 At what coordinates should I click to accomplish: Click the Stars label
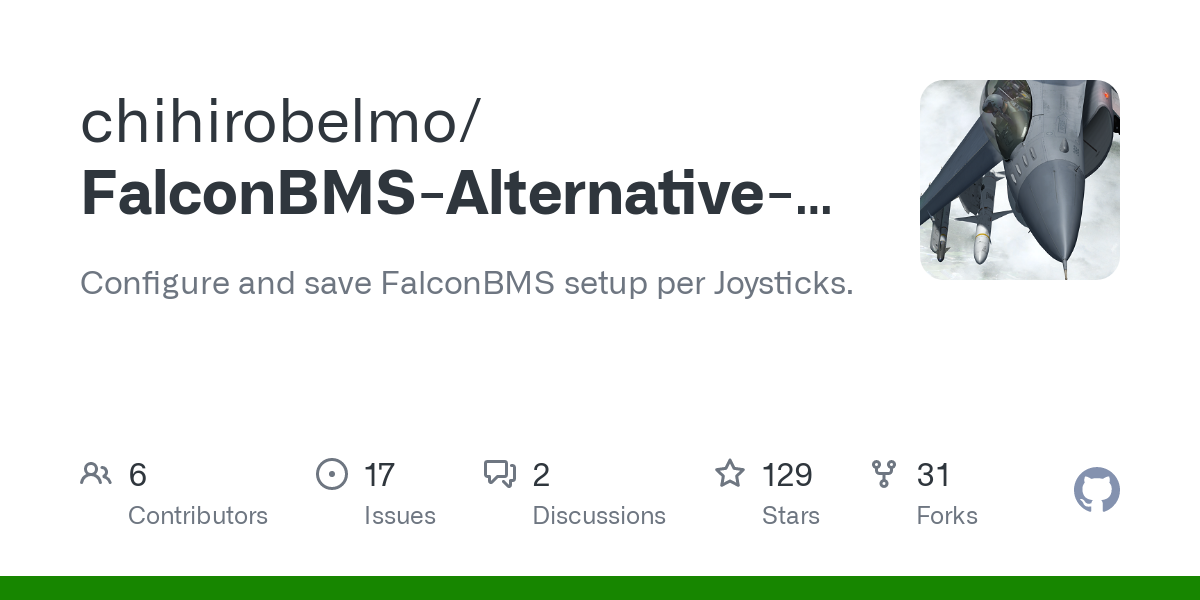tap(791, 516)
